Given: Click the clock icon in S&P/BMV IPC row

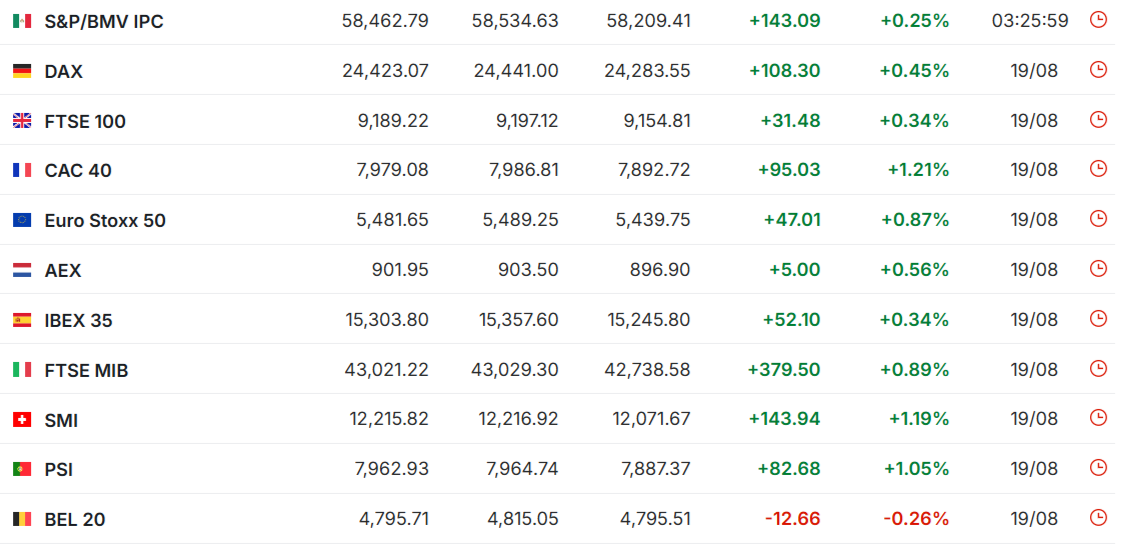Looking at the screenshot, I should tap(1097, 20).
